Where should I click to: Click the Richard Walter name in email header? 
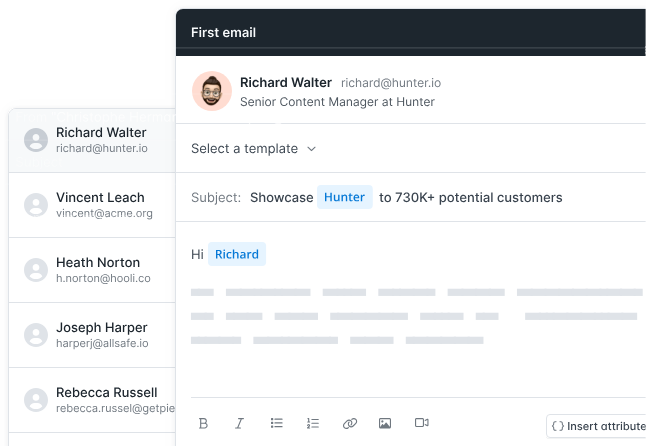point(286,82)
